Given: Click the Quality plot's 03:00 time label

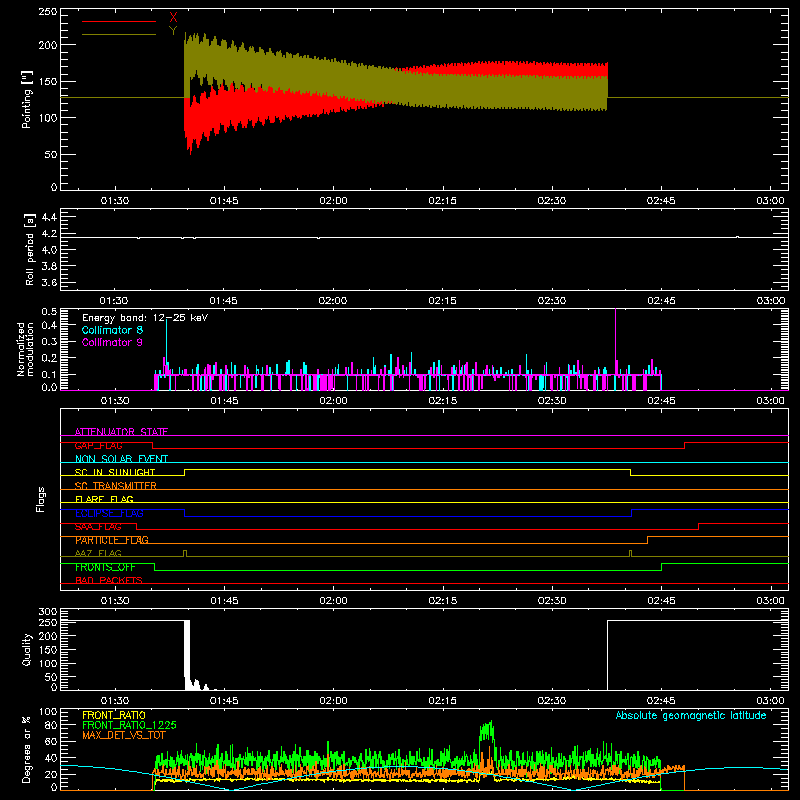Looking at the screenshot, I should pos(770,701).
